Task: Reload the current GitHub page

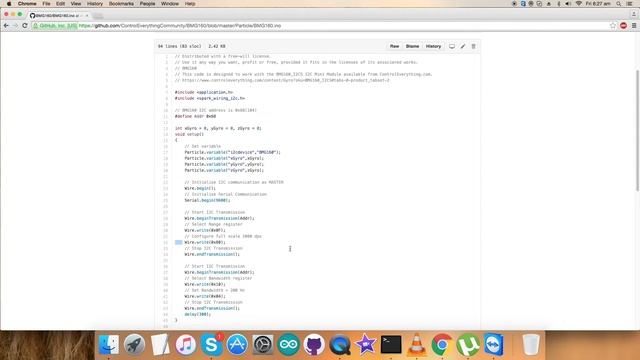Action: tap(24, 25)
